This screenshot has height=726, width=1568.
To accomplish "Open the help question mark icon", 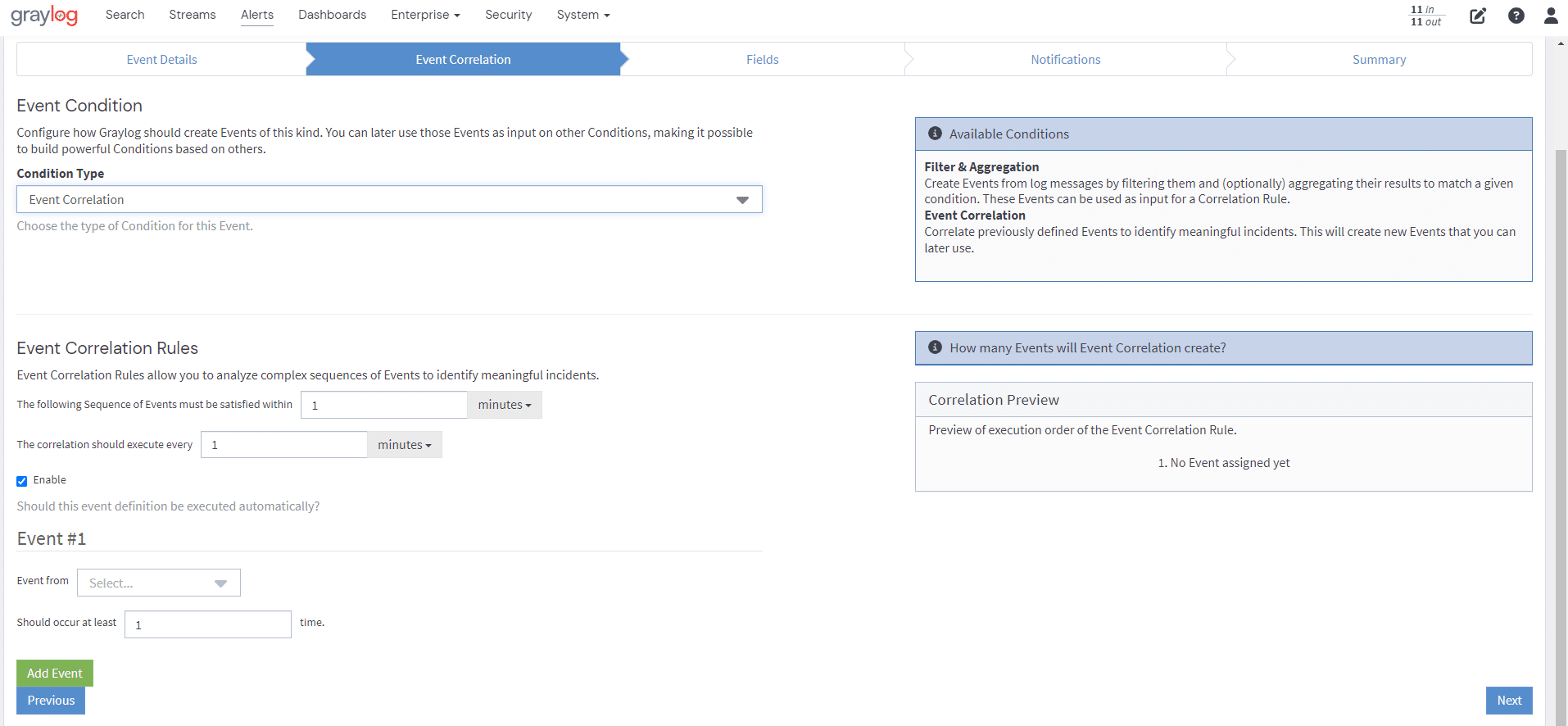I will tap(1516, 16).
